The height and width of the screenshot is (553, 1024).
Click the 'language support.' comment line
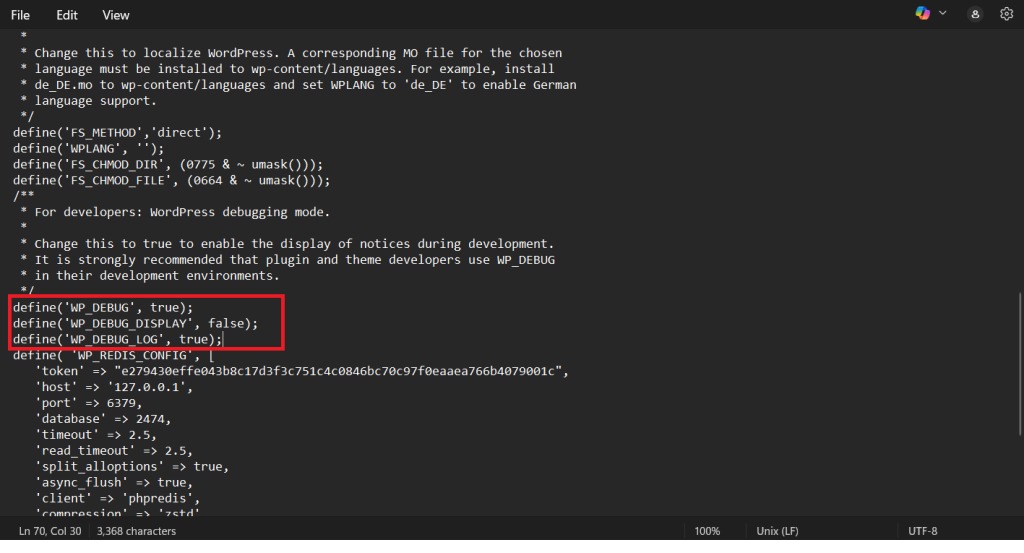coord(88,101)
